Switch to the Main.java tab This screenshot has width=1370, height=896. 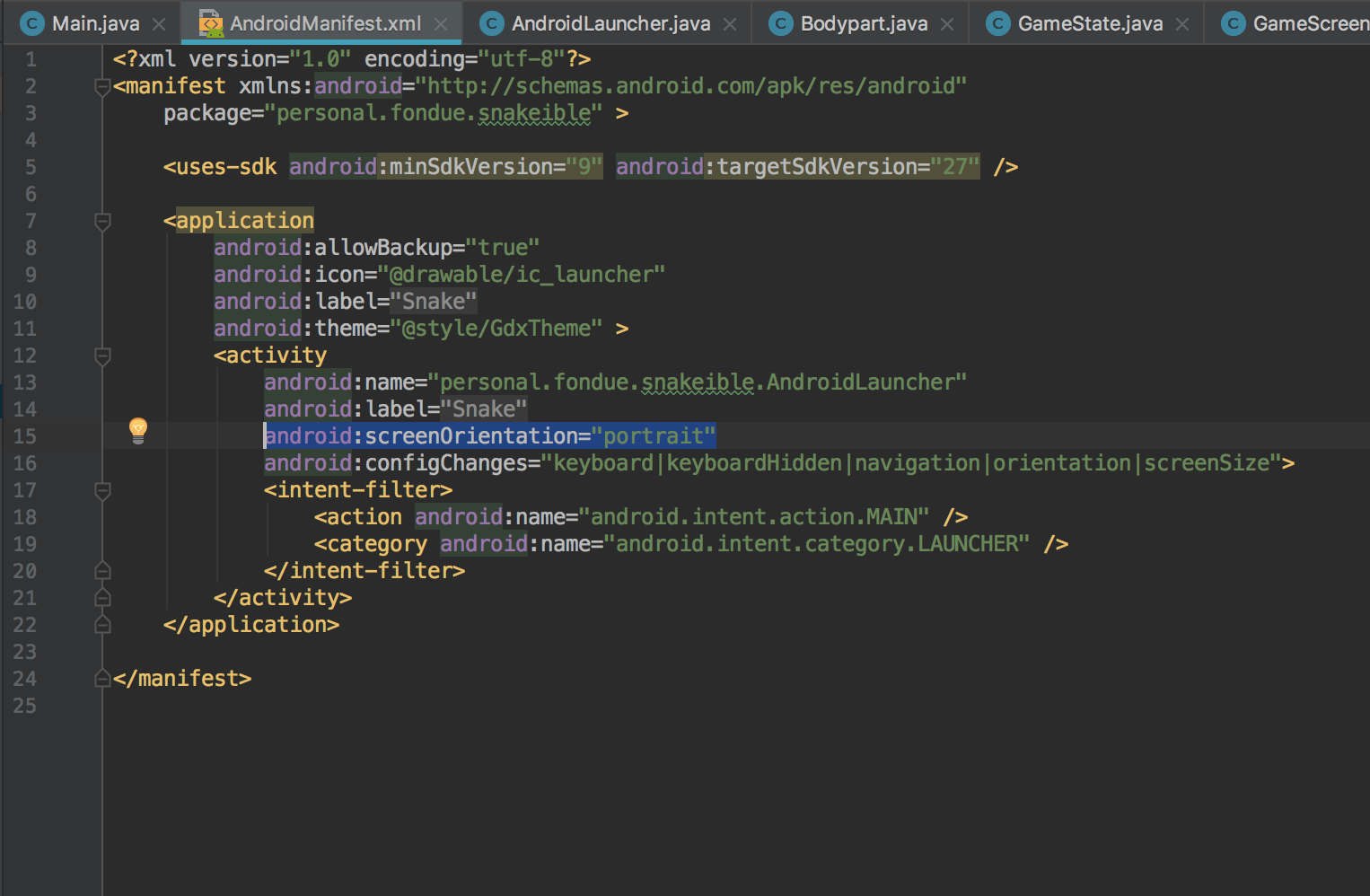click(92, 23)
